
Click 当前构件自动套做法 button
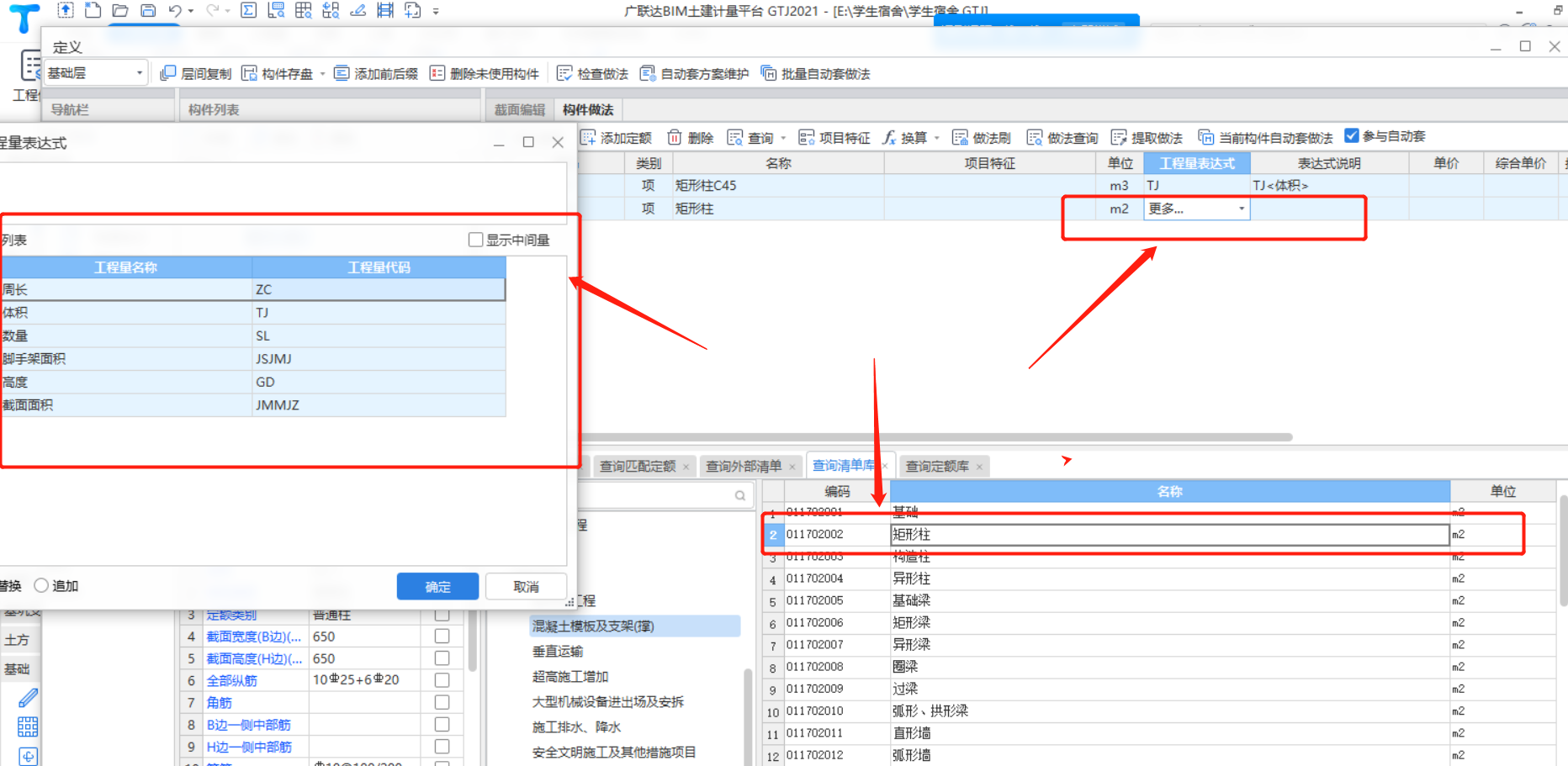(1266, 137)
